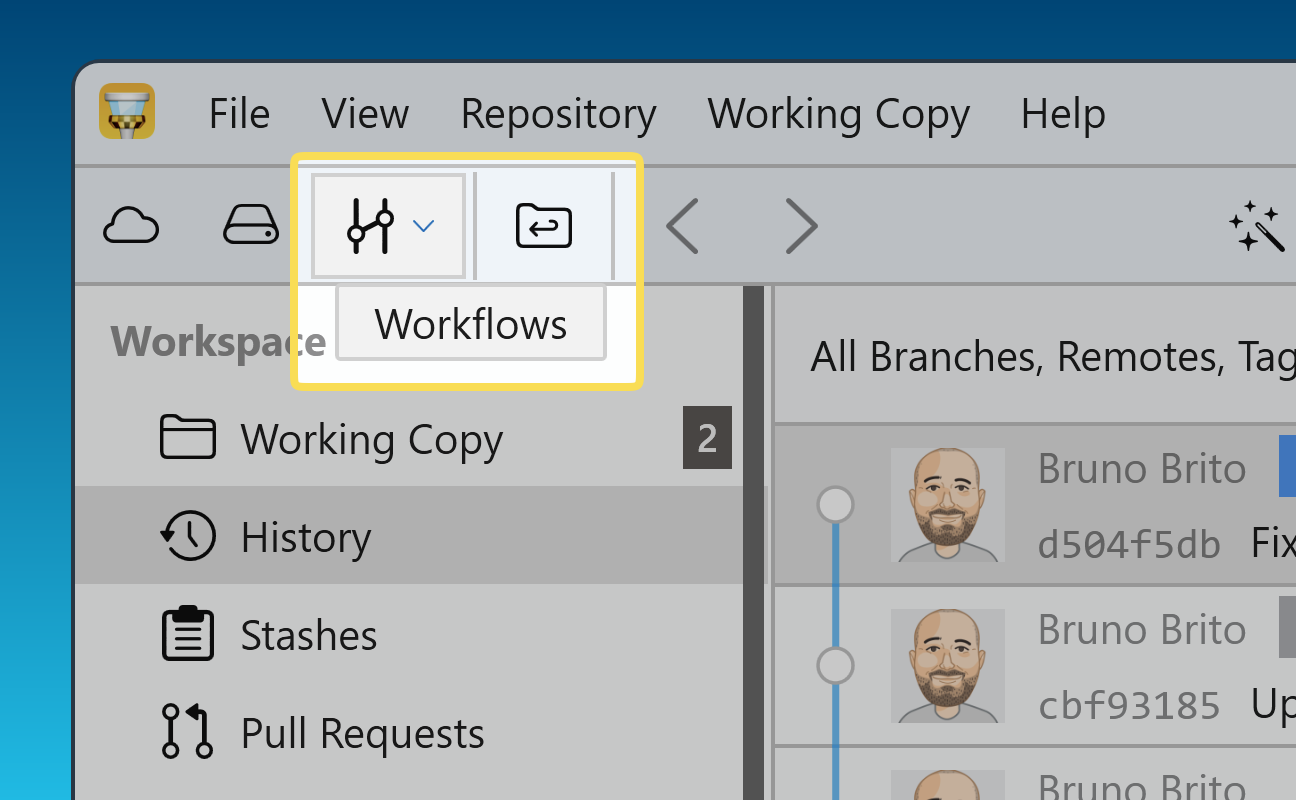Click the cloud services icon
This screenshot has width=1296, height=800.
click(x=131, y=225)
